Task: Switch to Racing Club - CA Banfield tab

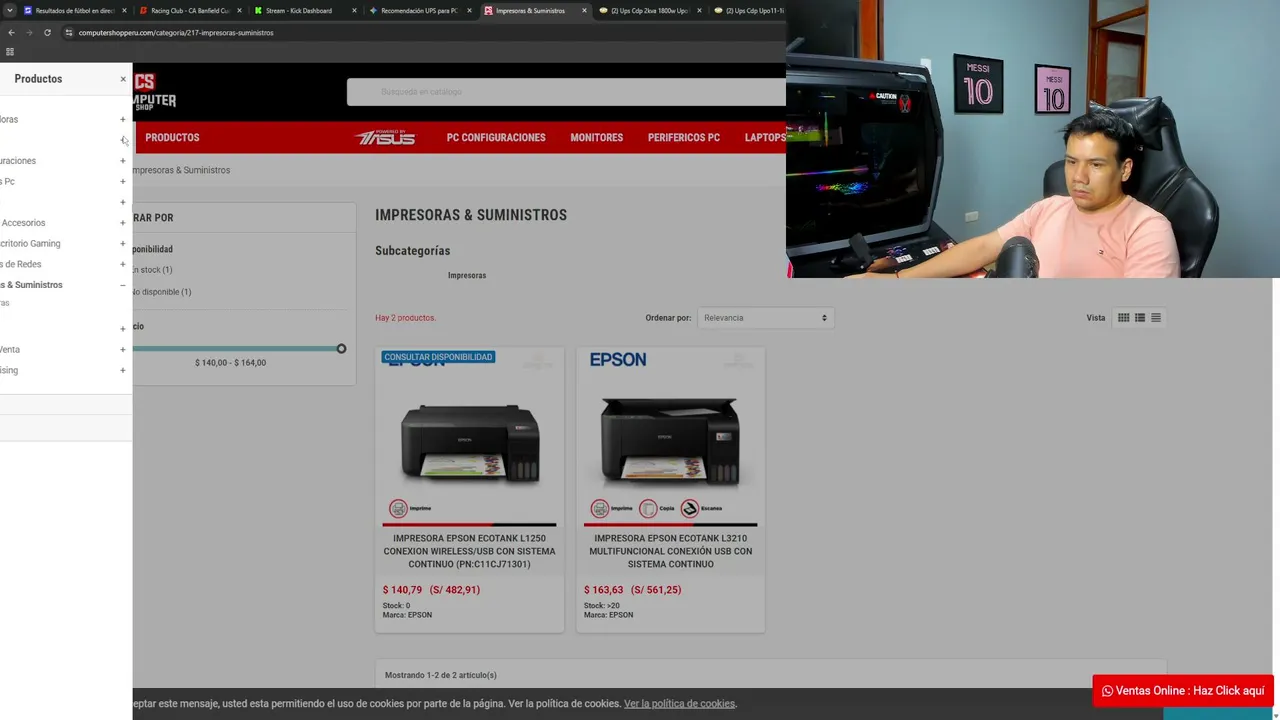Action: (189, 11)
